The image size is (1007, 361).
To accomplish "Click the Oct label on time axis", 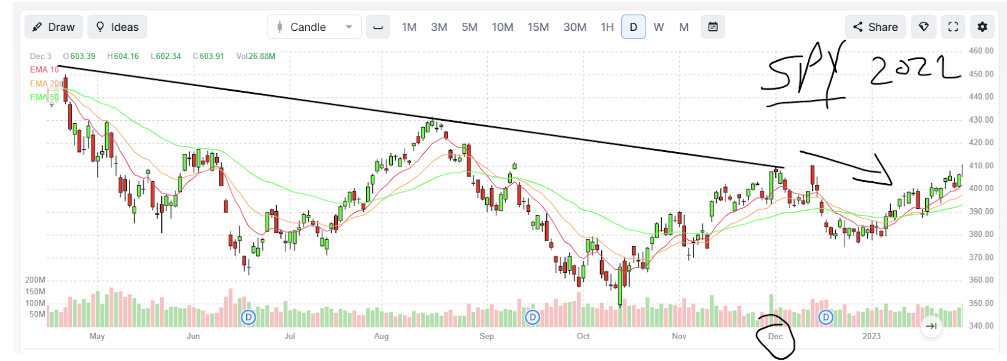I will point(583,336).
